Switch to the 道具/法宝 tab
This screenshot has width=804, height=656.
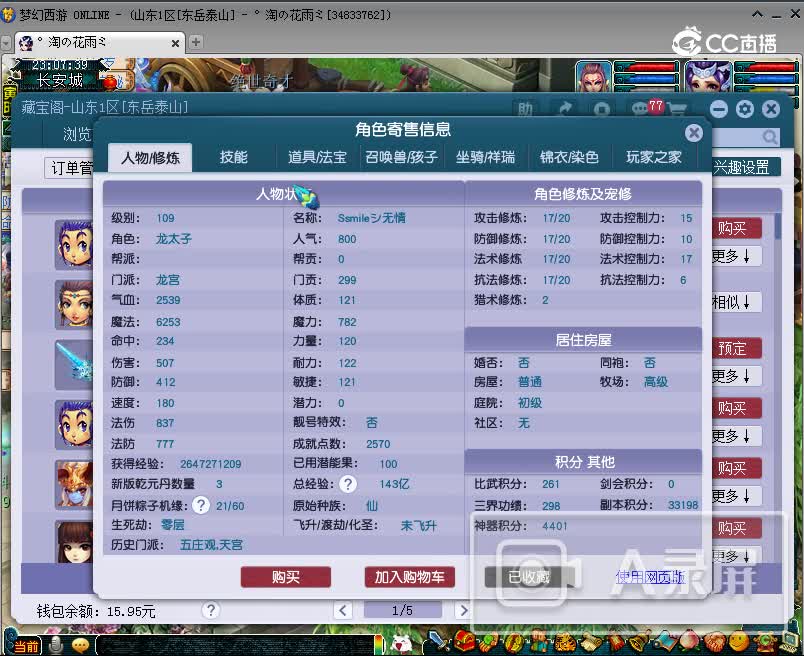[317, 157]
